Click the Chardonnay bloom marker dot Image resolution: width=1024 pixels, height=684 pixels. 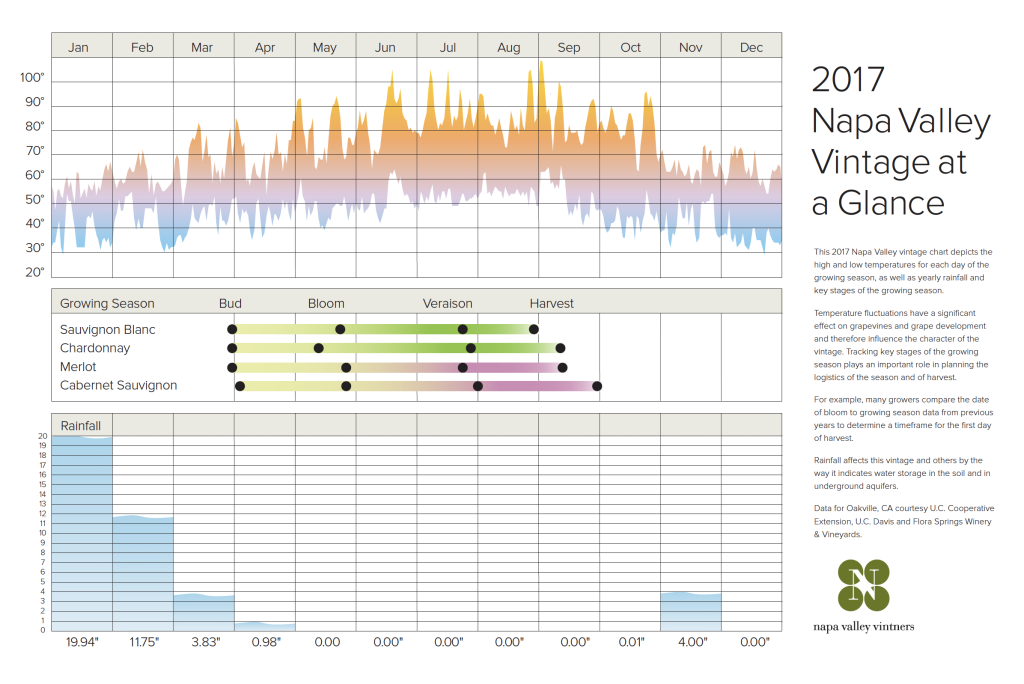(x=319, y=348)
